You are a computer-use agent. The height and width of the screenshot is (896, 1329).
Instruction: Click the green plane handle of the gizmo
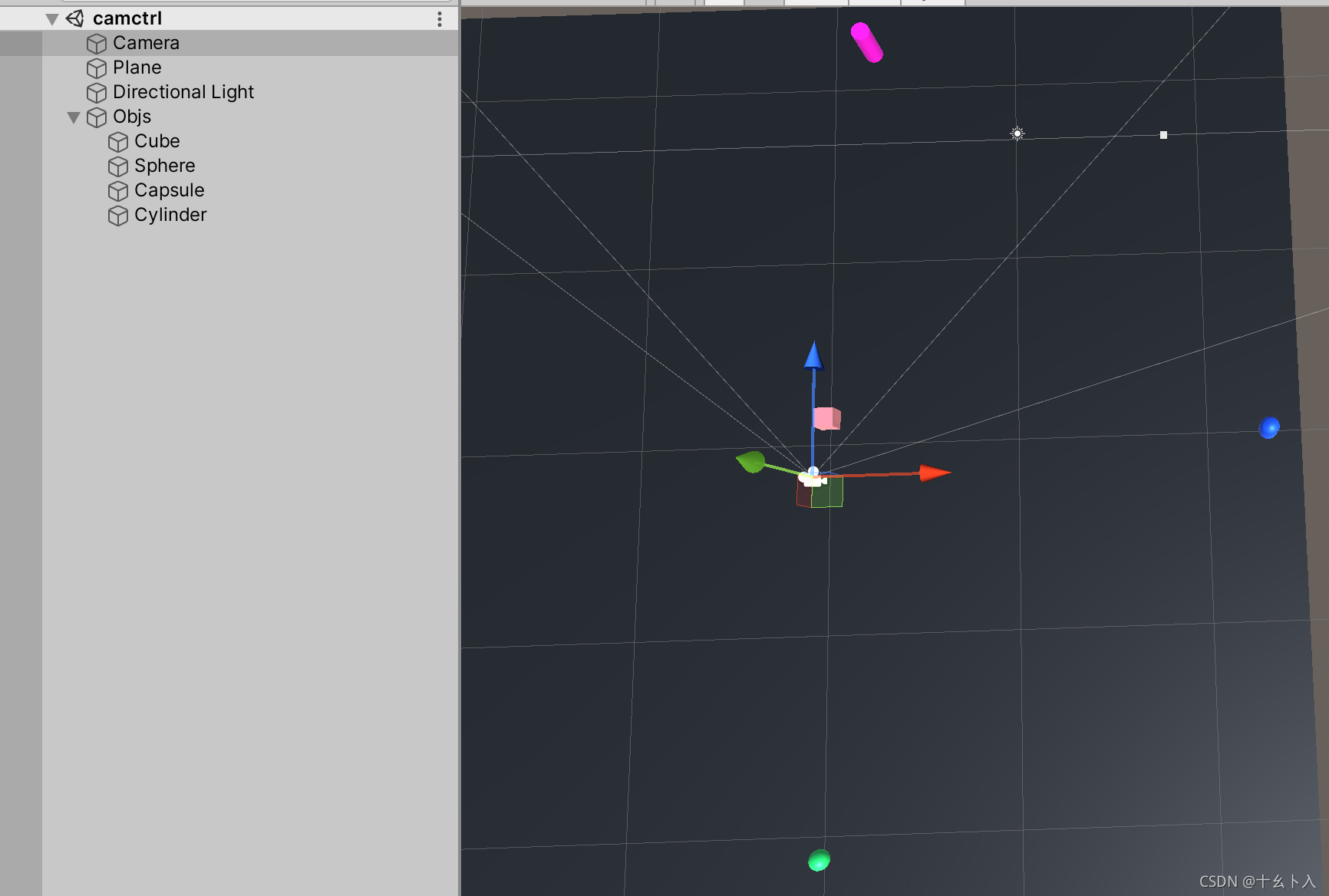point(827,492)
